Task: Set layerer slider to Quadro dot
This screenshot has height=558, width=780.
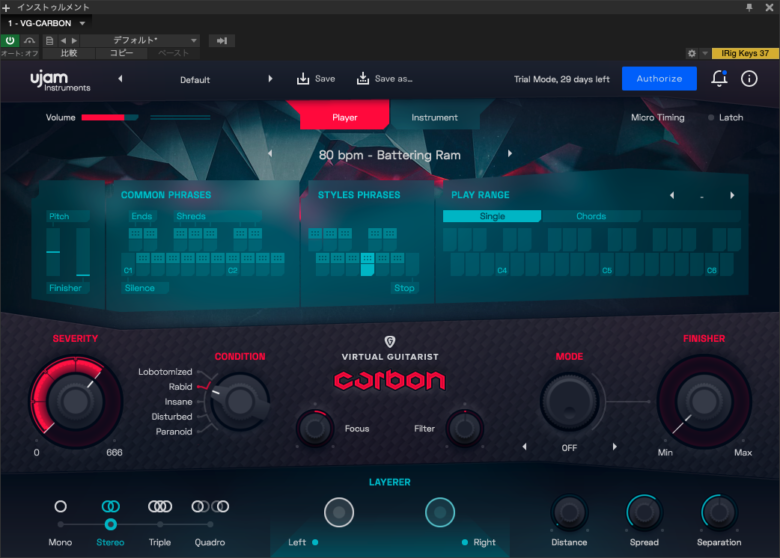Action: click(210, 524)
